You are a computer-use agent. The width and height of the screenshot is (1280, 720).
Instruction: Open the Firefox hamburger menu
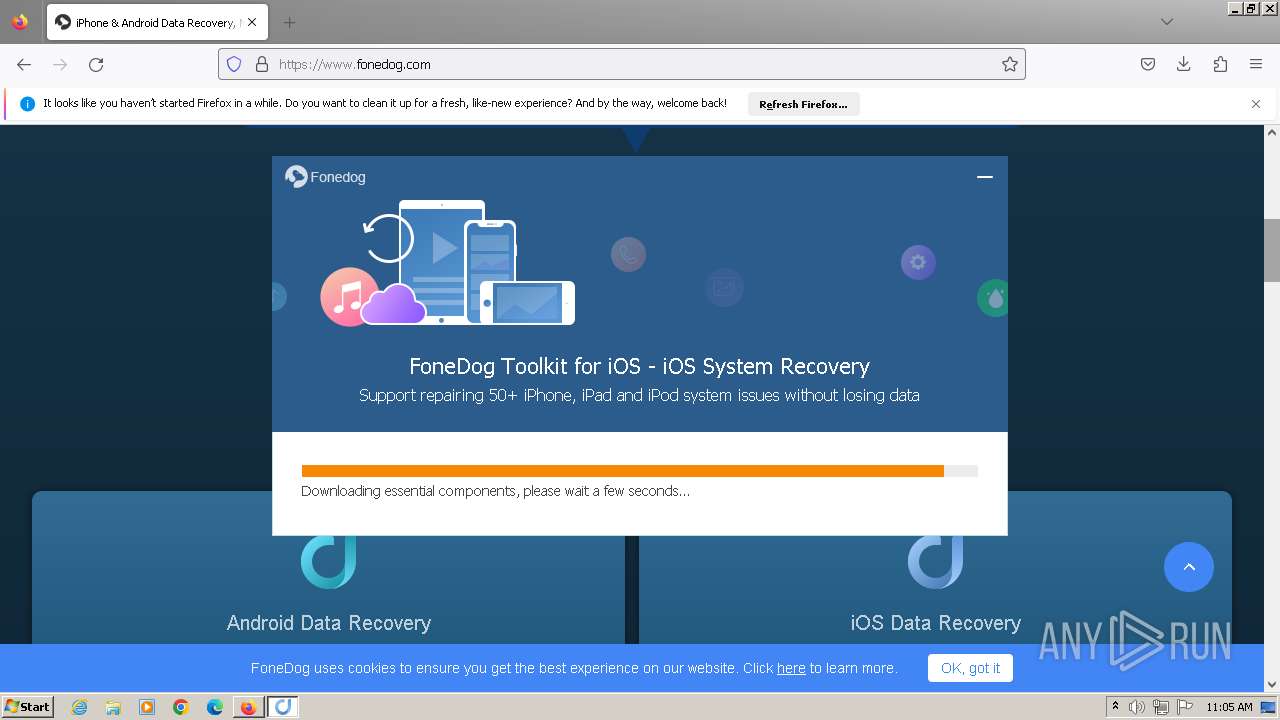1256,64
